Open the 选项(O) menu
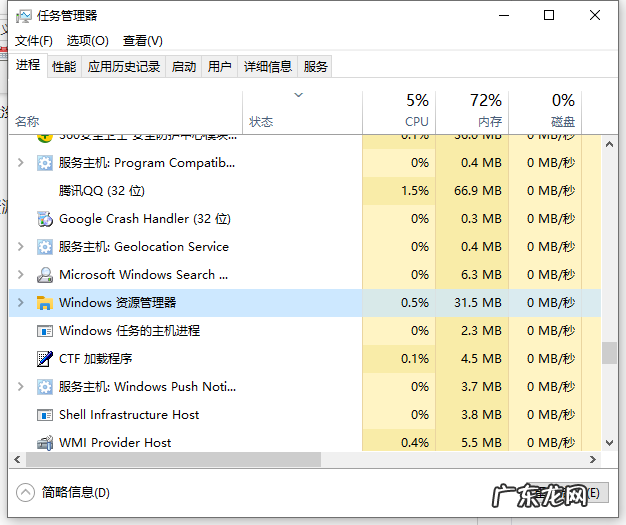The image size is (626, 525). (x=87, y=41)
